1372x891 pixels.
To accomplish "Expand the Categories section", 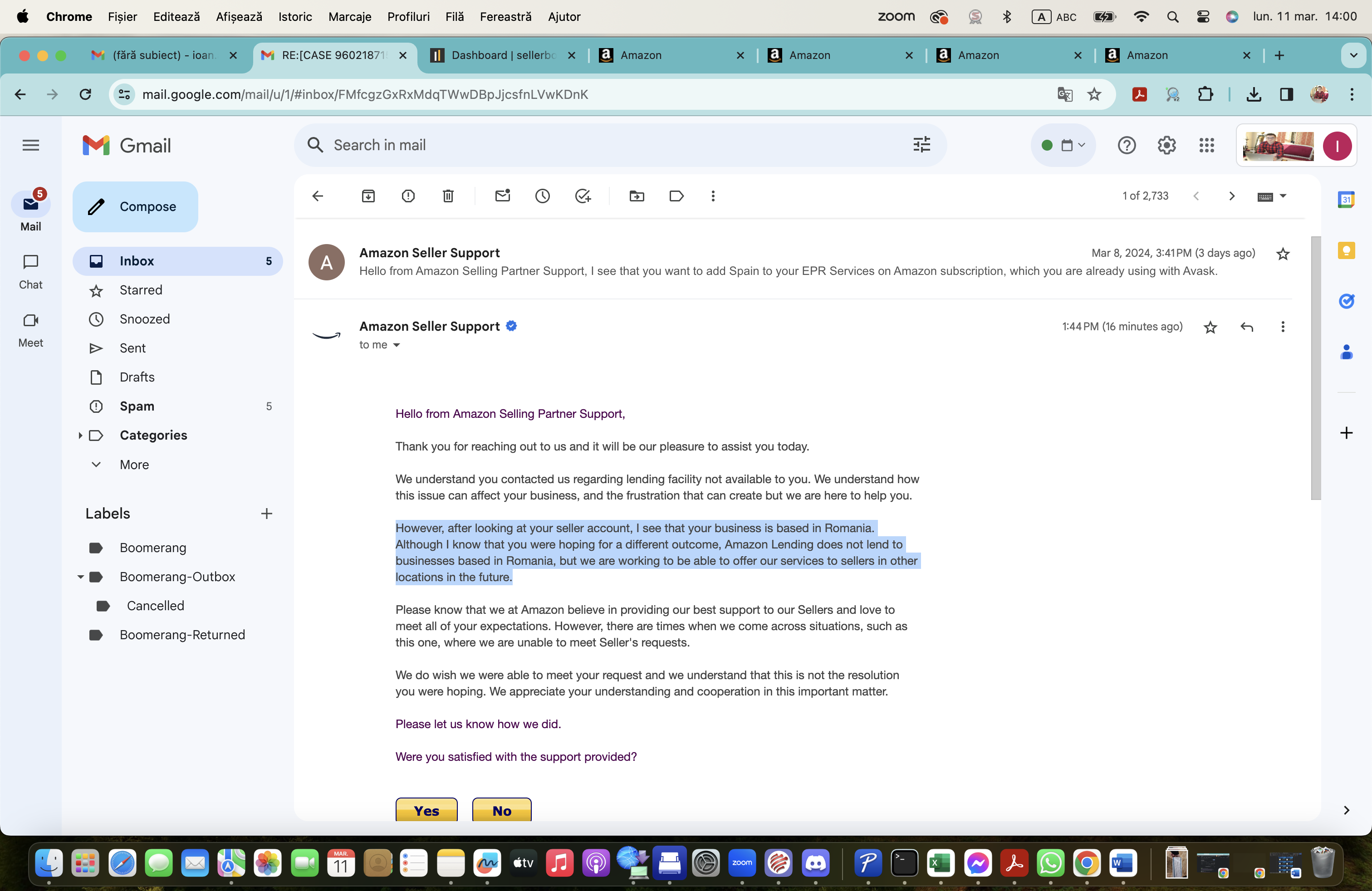I will point(80,435).
